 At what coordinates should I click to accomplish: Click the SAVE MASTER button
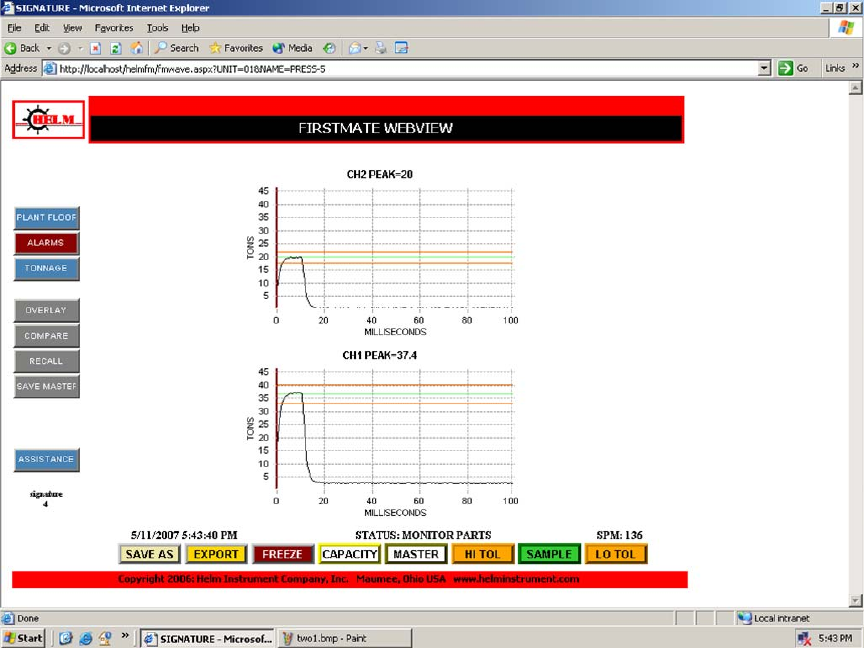(46, 386)
